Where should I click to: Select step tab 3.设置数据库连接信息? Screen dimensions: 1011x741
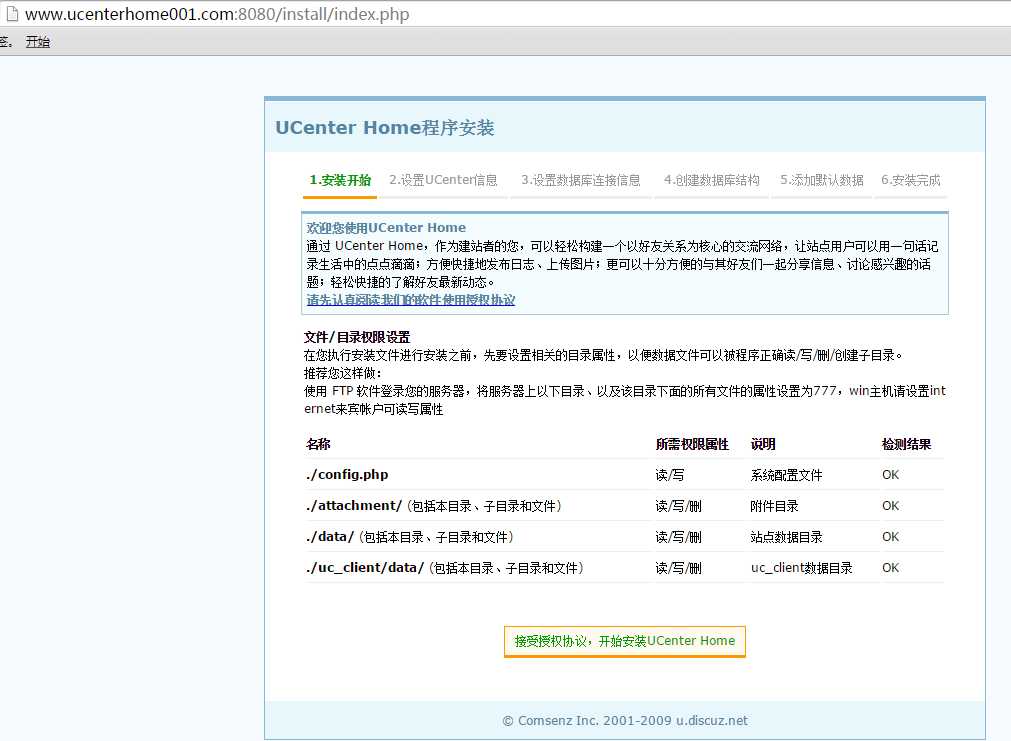tap(581, 180)
